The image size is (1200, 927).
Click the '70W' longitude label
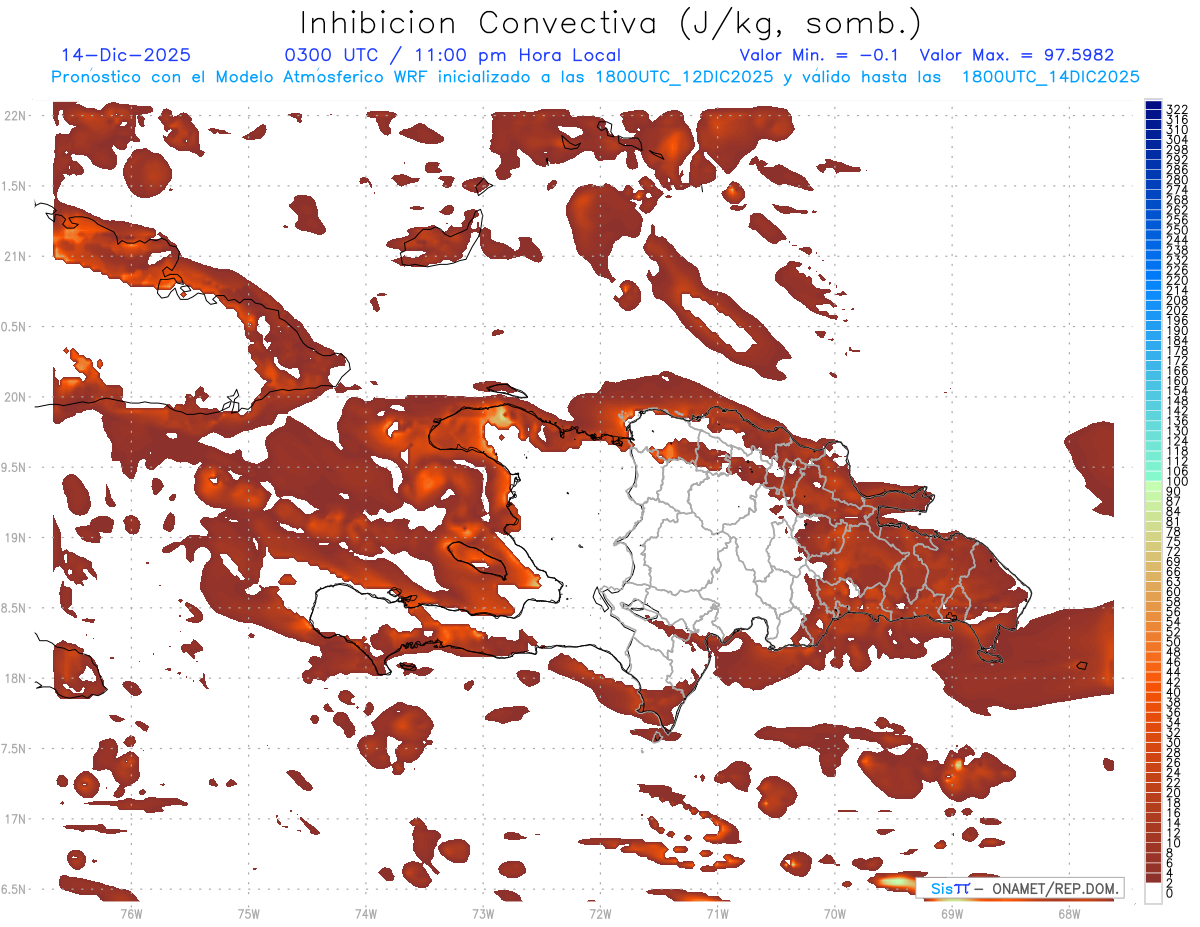[x=835, y=913]
